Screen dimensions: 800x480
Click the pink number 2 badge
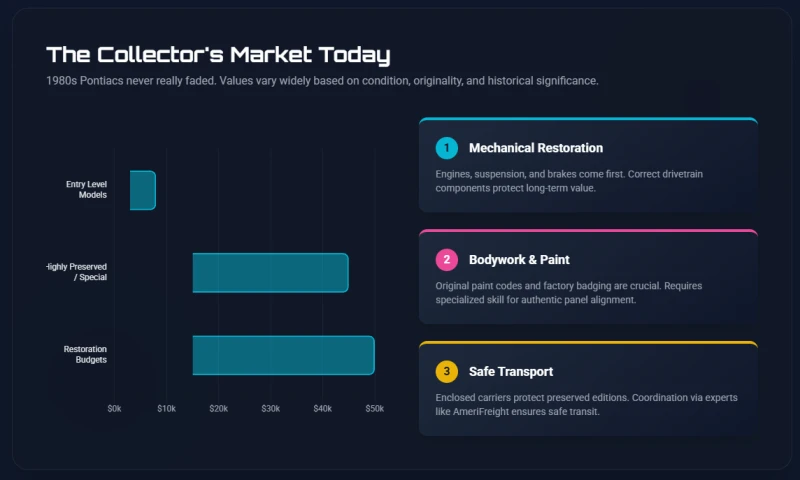pyautogui.click(x=447, y=260)
